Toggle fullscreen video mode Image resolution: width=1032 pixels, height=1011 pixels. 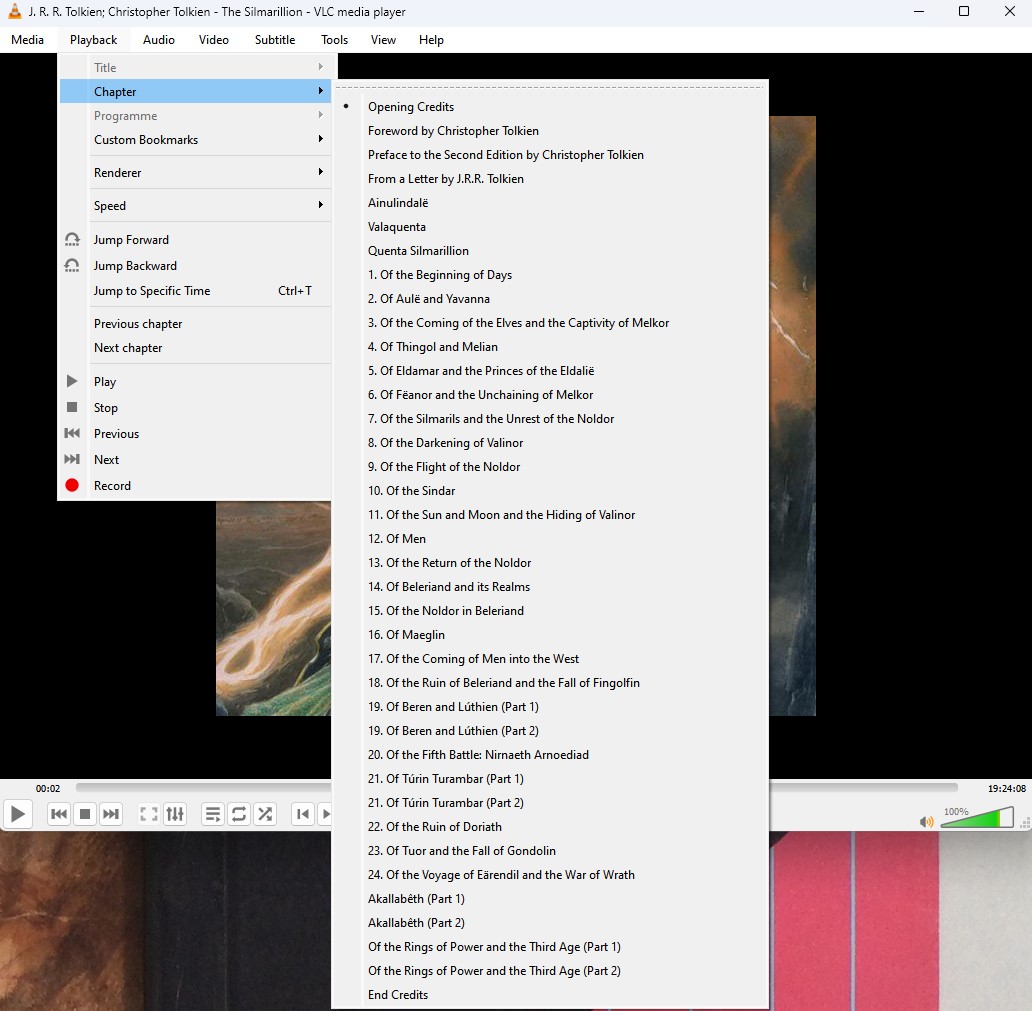pos(149,814)
